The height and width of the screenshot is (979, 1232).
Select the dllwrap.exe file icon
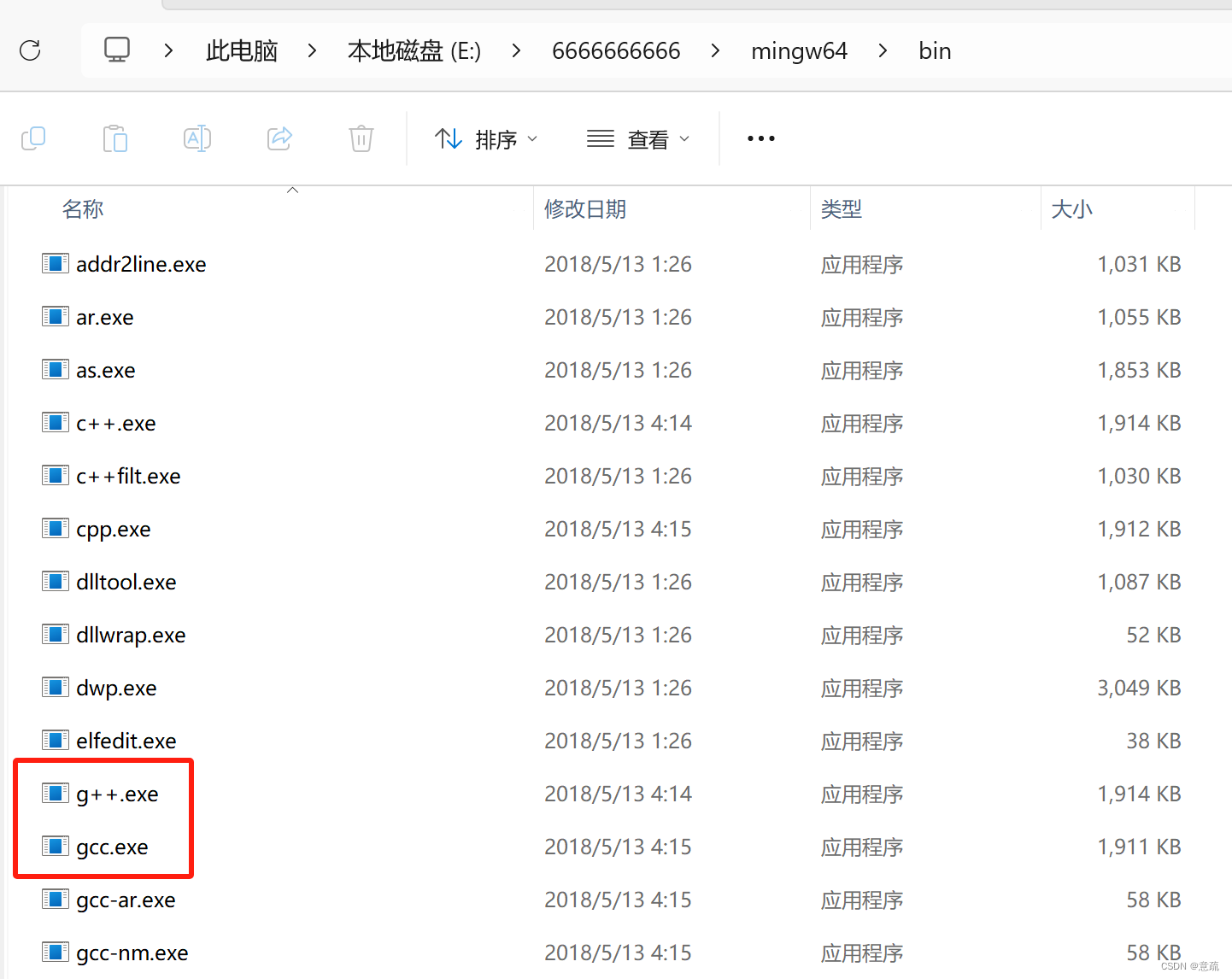coord(56,634)
